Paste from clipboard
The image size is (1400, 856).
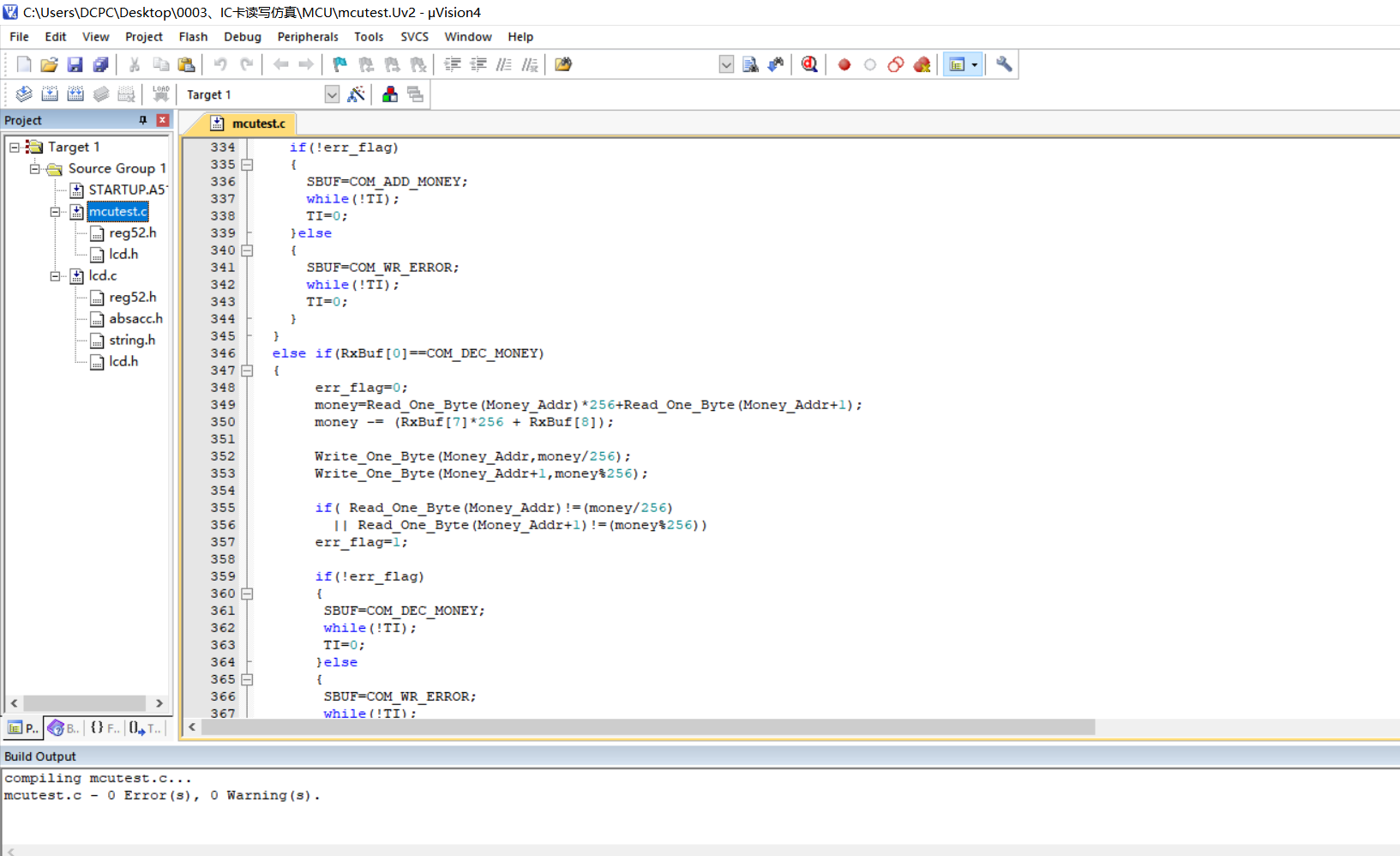186,64
